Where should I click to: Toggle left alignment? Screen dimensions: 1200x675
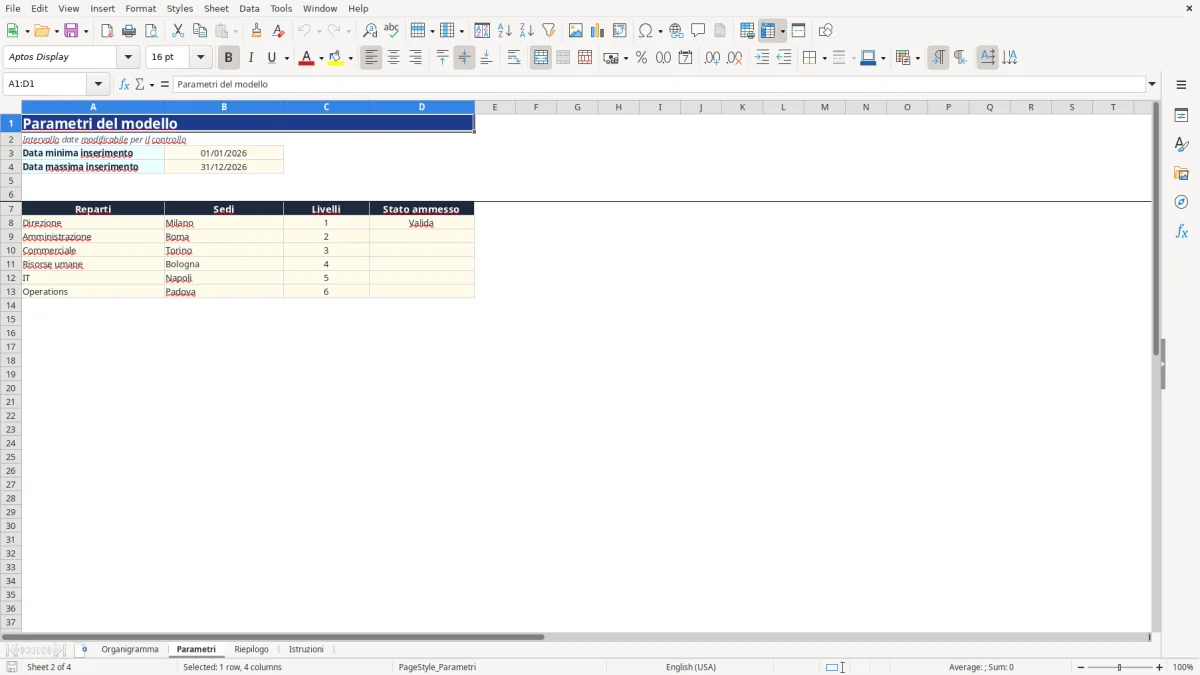point(371,58)
